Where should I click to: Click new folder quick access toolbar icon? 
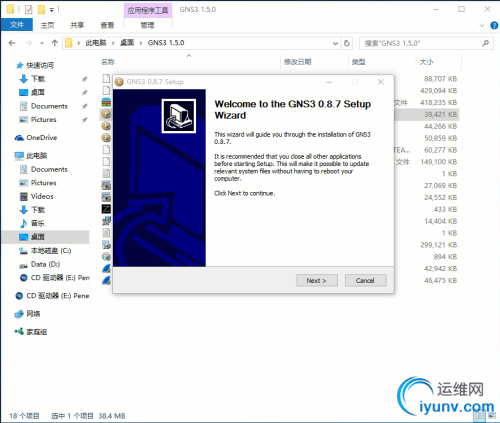[x=41, y=9]
